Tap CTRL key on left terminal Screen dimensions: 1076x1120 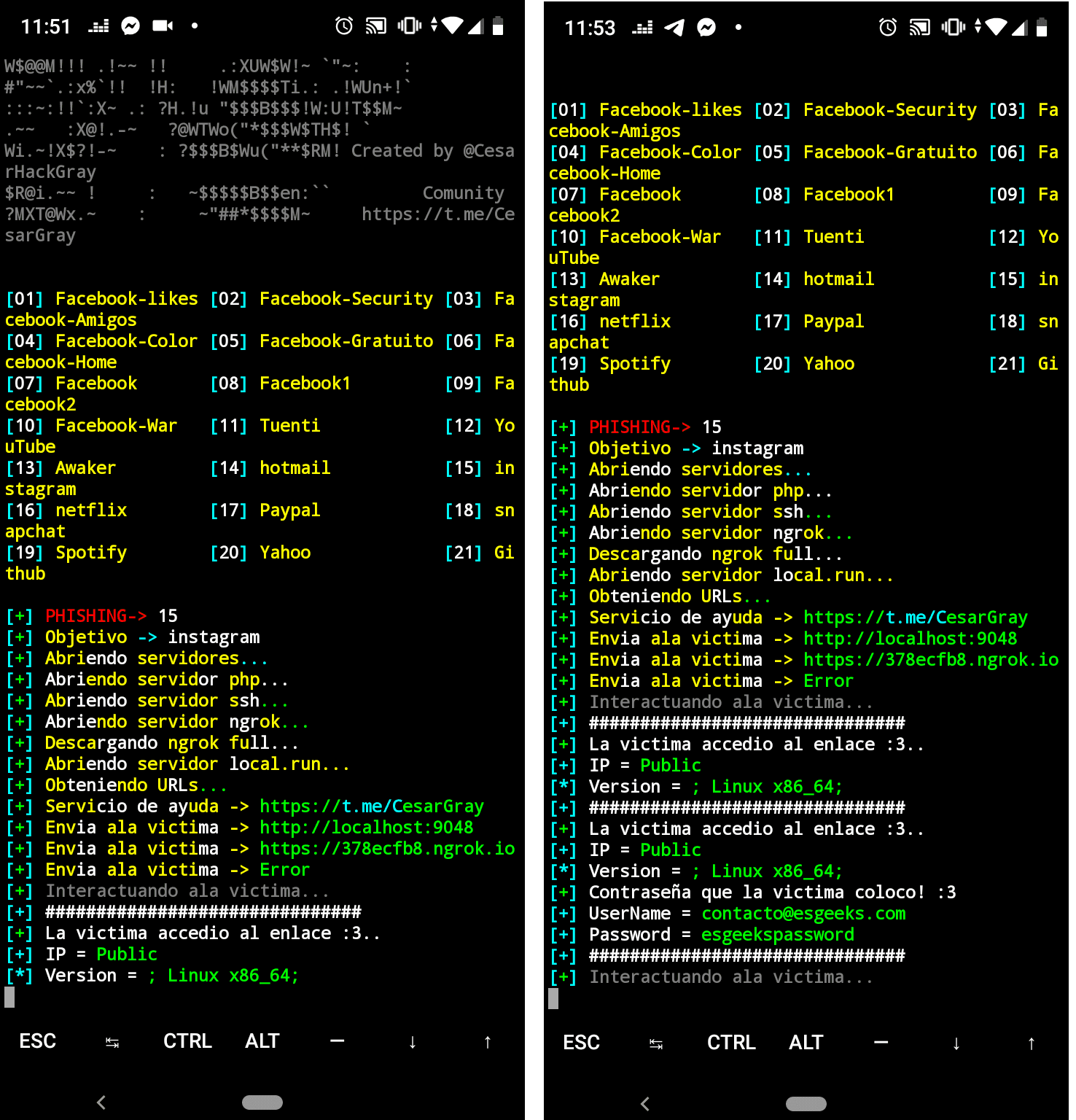click(x=187, y=1041)
